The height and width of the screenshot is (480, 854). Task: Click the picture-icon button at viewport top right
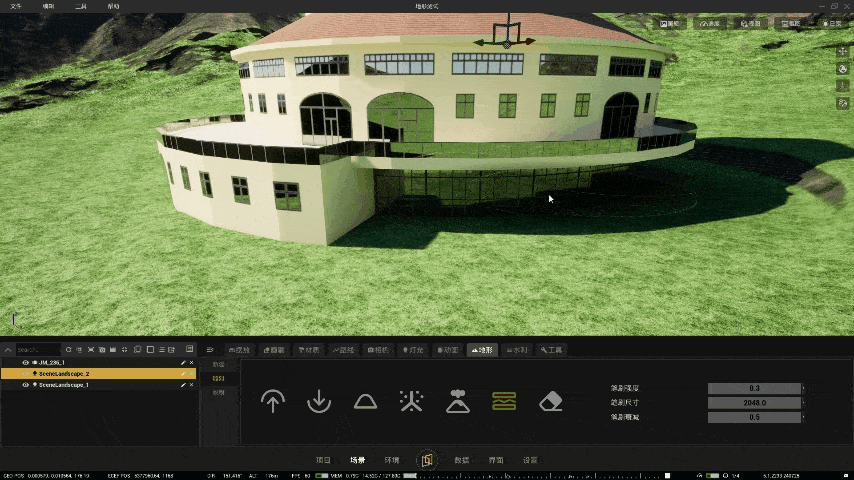669,23
